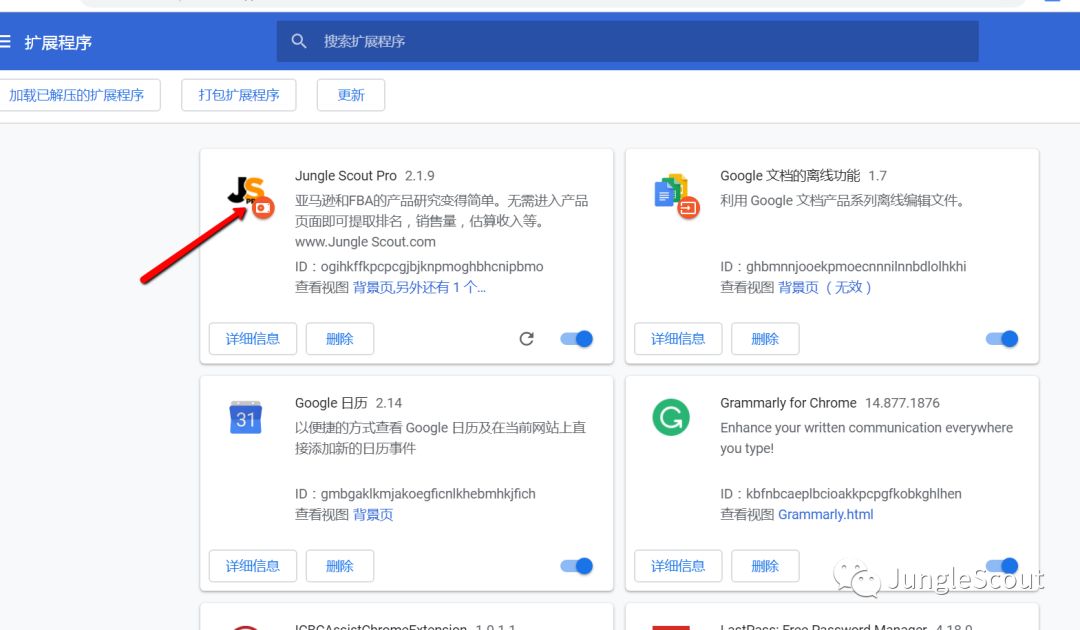Disable the Jungle Scout Pro toggle

point(577,339)
